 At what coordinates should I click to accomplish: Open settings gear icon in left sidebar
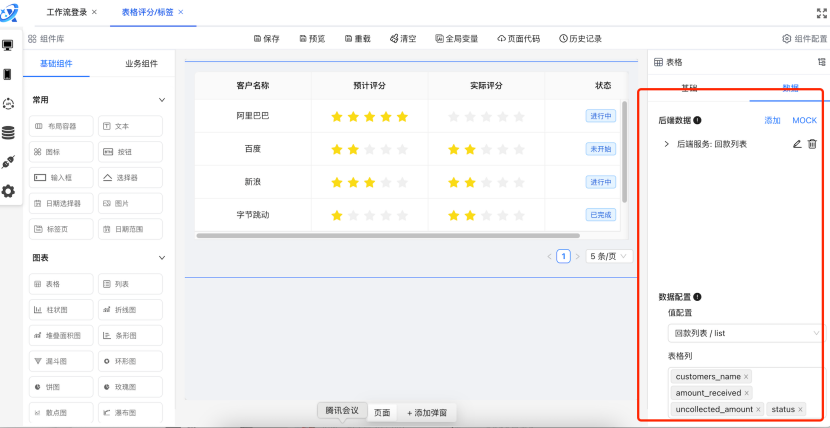click(x=8, y=191)
